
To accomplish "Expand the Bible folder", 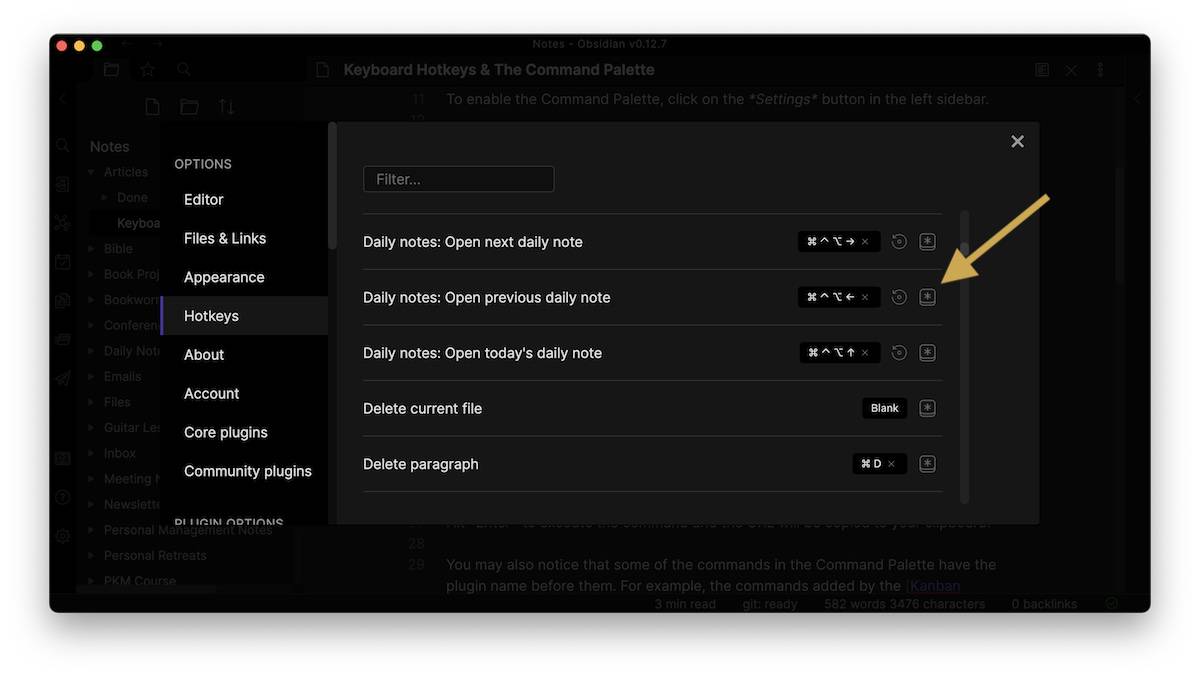I will tap(93, 249).
